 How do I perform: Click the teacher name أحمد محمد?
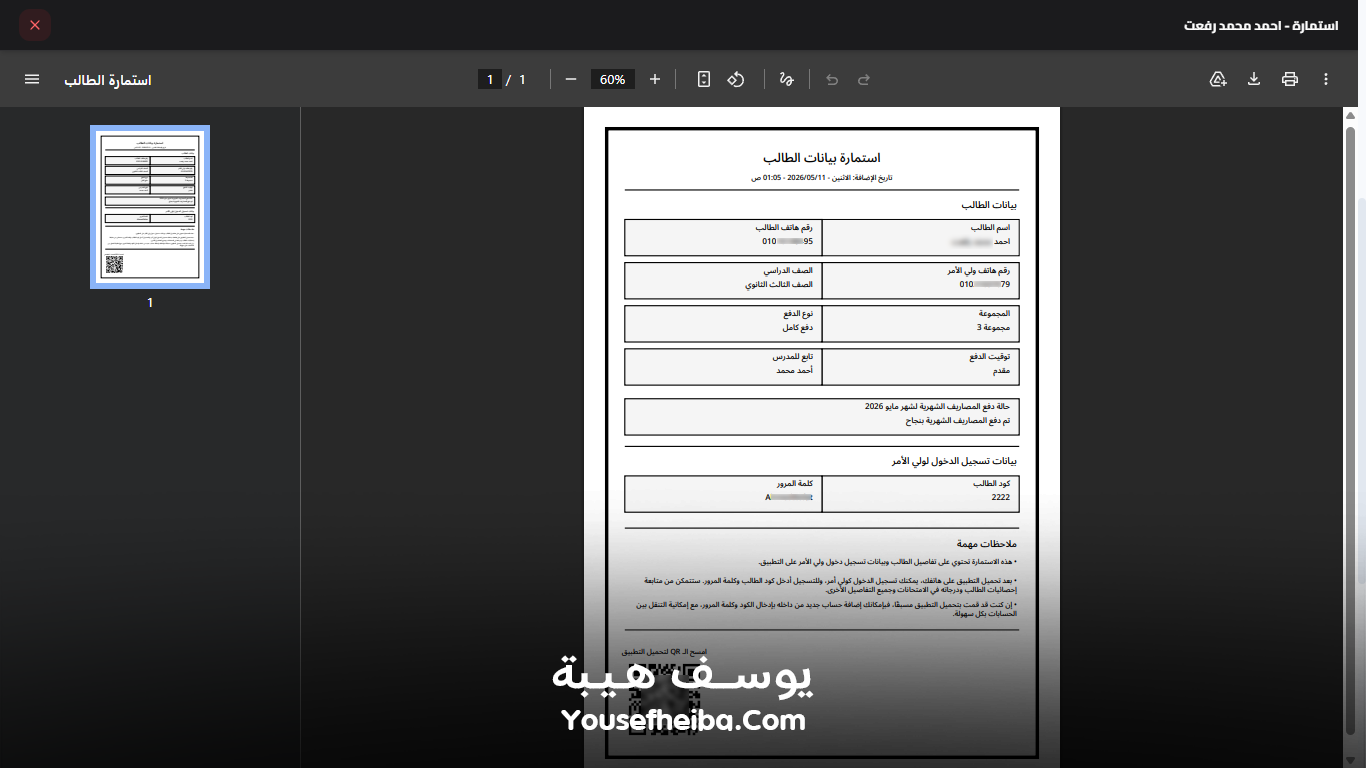[x=795, y=370]
